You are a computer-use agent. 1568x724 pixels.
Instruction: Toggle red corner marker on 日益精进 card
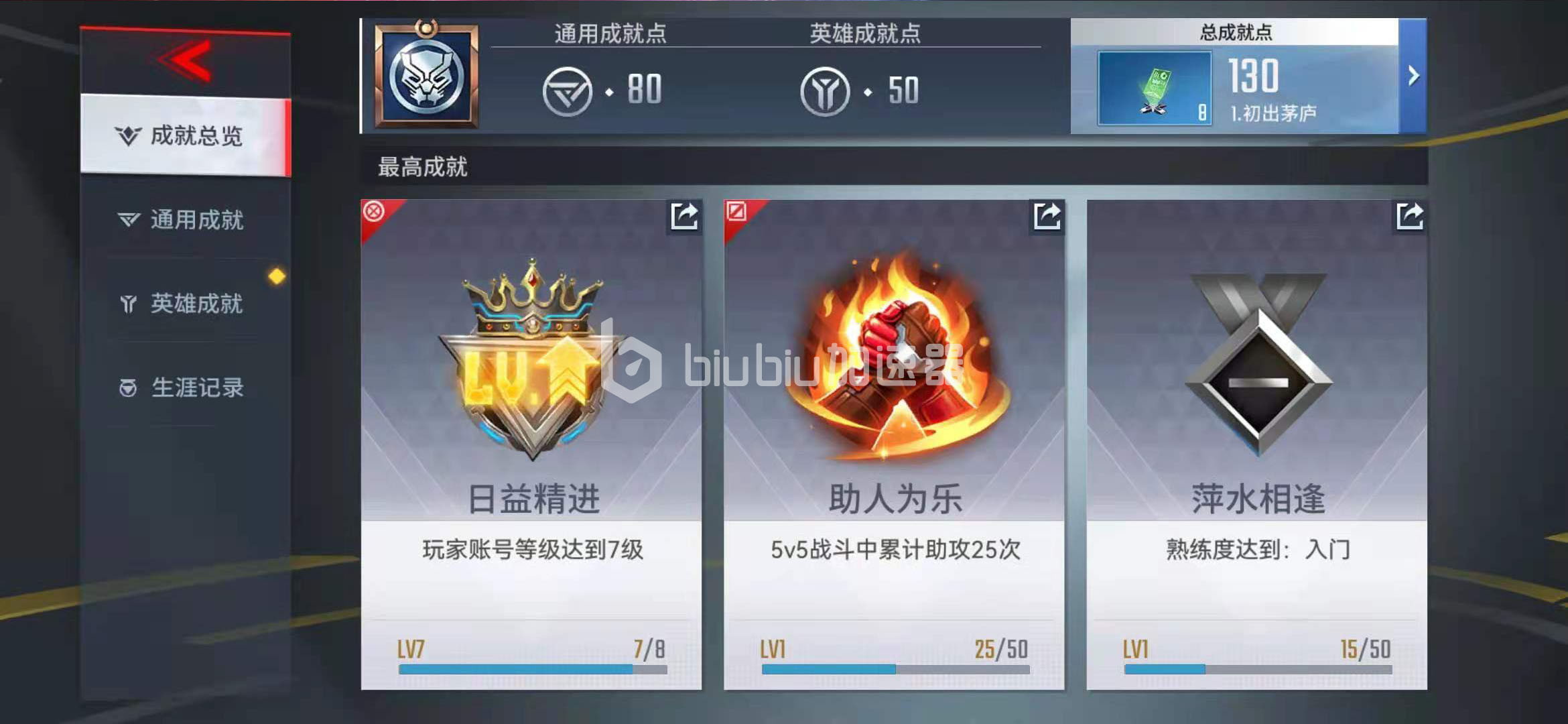[x=375, y=213]
